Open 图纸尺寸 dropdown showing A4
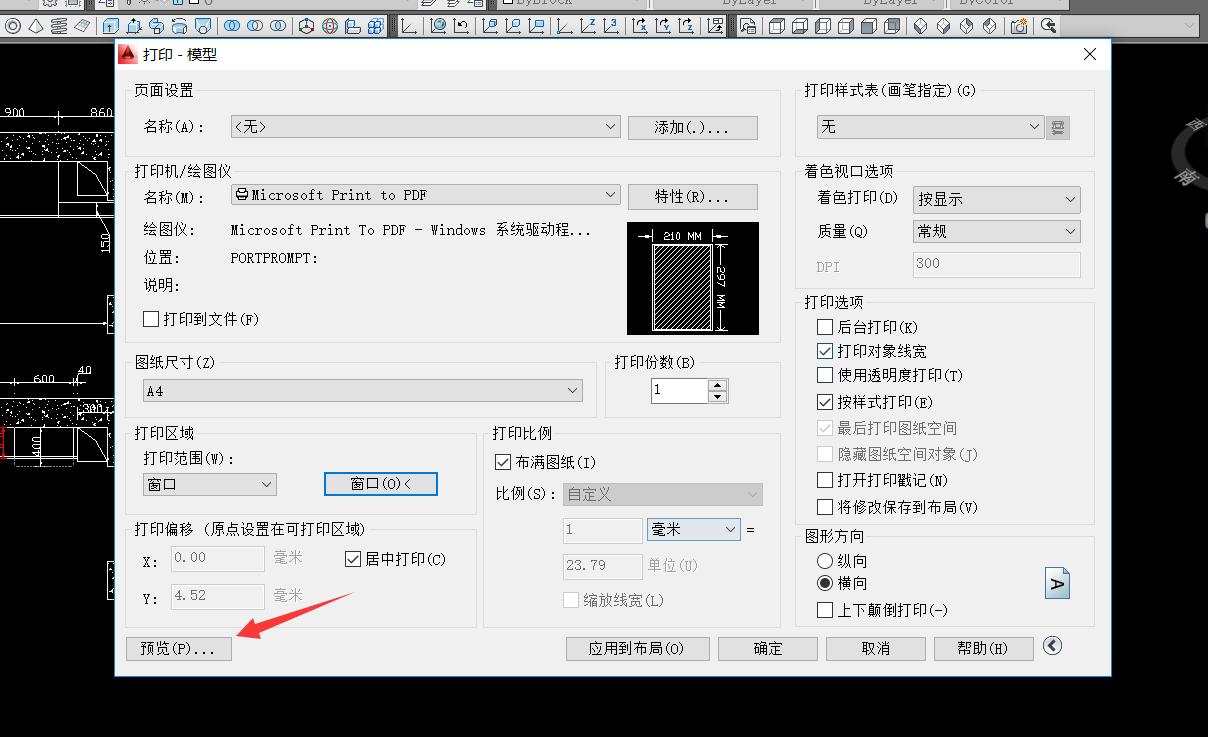The image size is (1208, 737). tap(363, 391)
